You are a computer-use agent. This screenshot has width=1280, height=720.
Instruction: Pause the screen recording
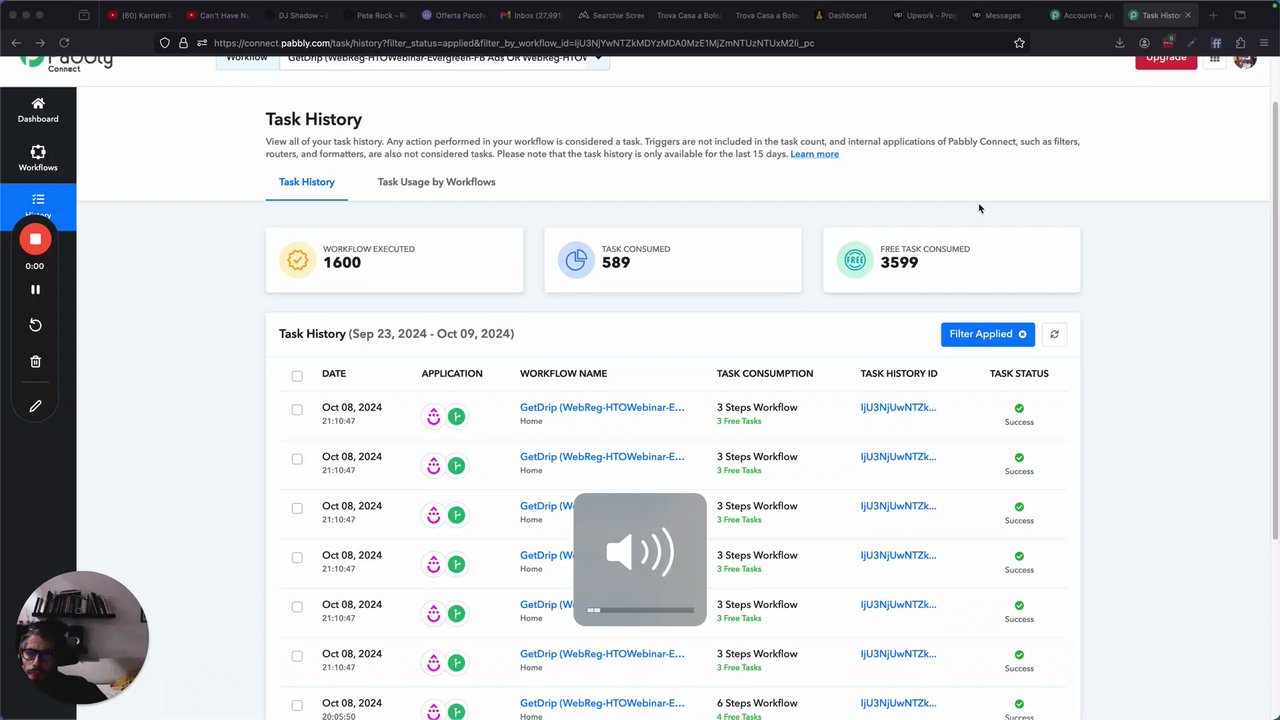pyautogui.click(x=35, y=289)
